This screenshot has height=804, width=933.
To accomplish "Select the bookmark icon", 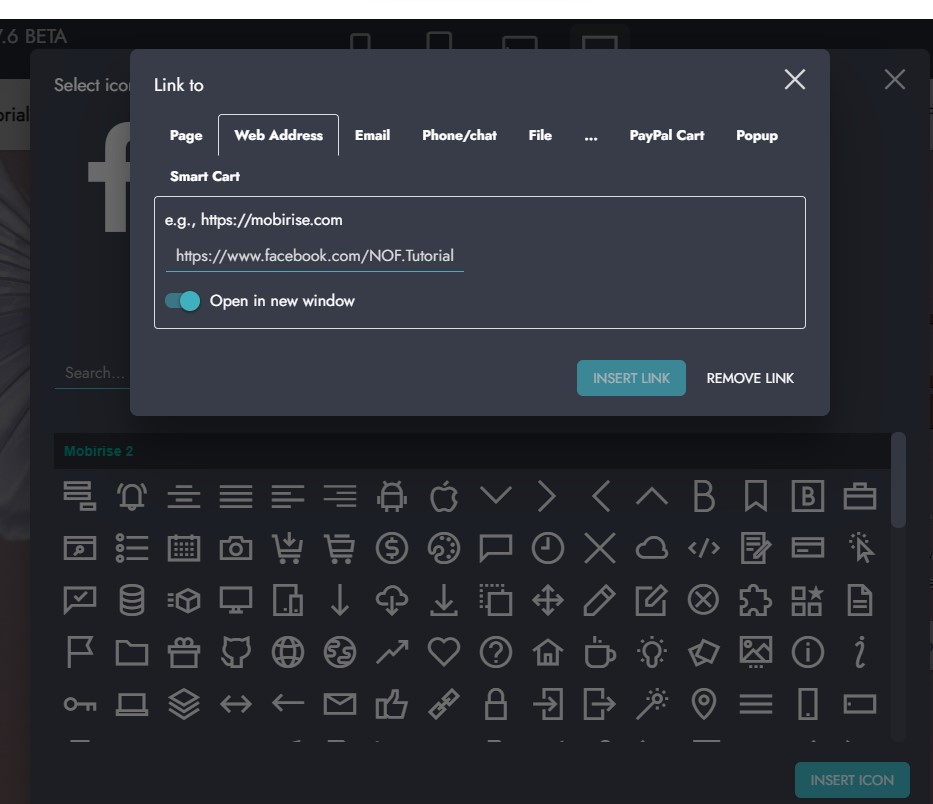I will [756, 496].
